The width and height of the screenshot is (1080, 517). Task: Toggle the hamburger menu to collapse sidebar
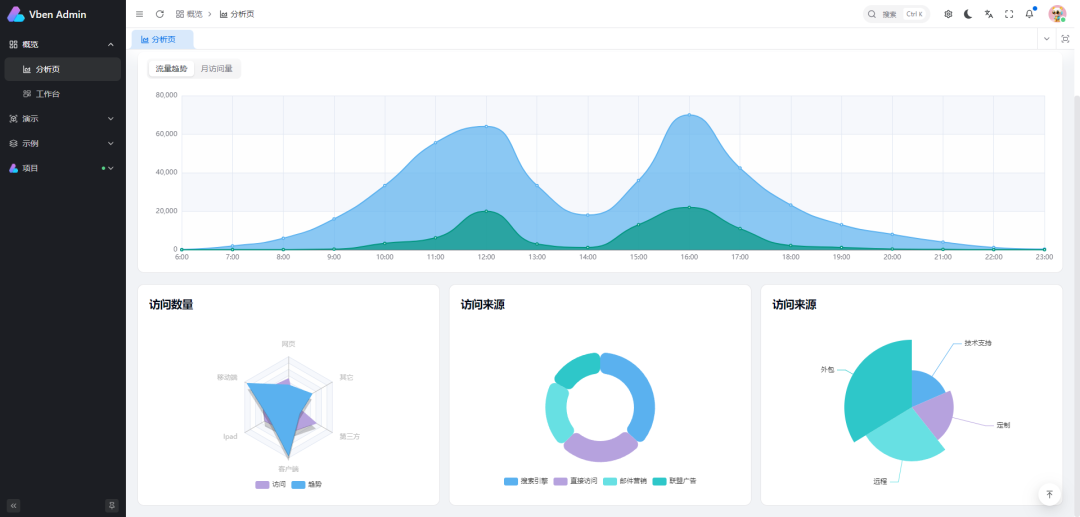tap(139, 14)
